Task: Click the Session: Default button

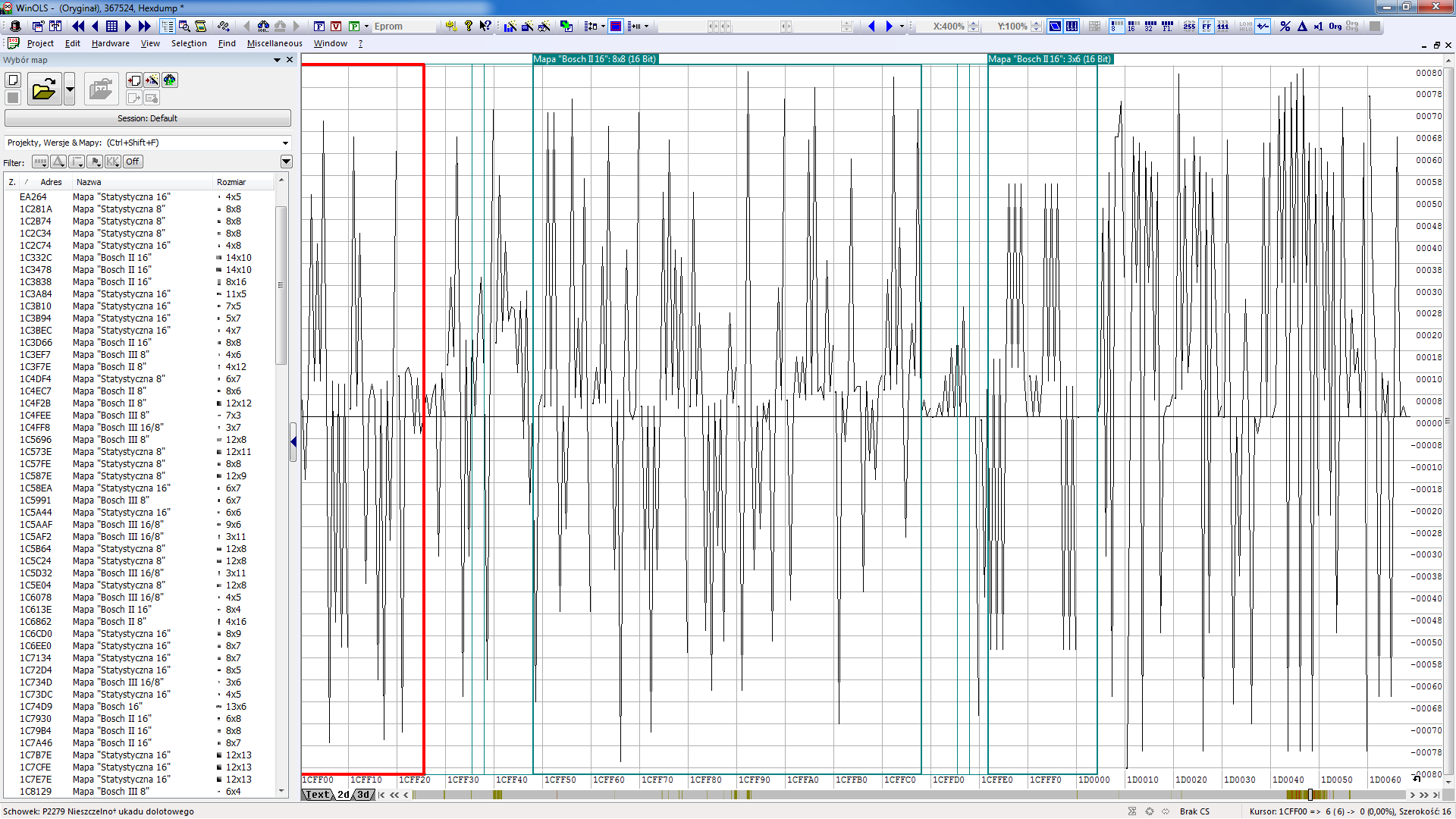Action: [147, 118]
